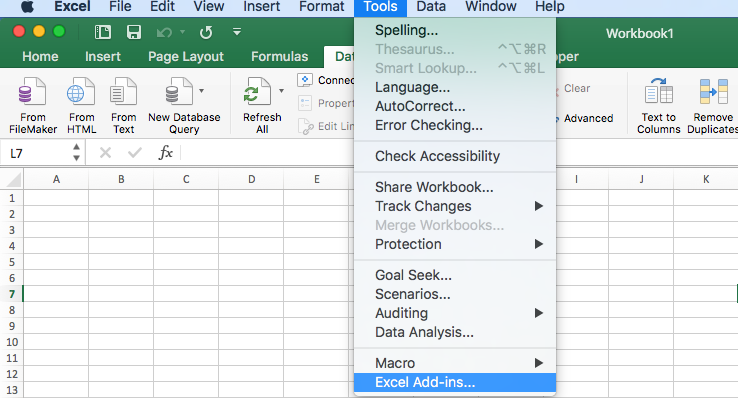Select column K header
This screenshot has width=738, height=398.
pos(706,179)
